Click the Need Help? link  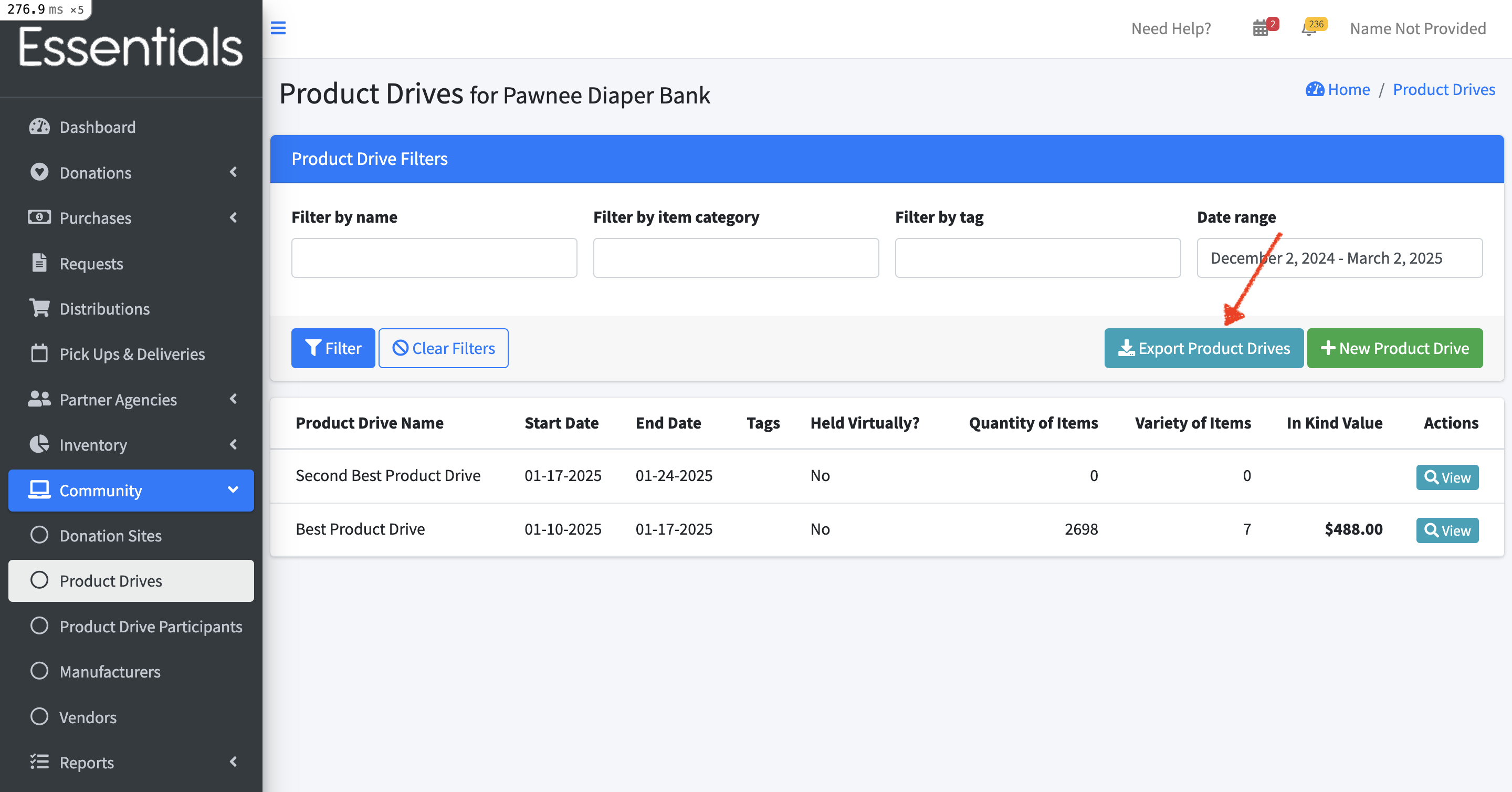click(1171, 28)
